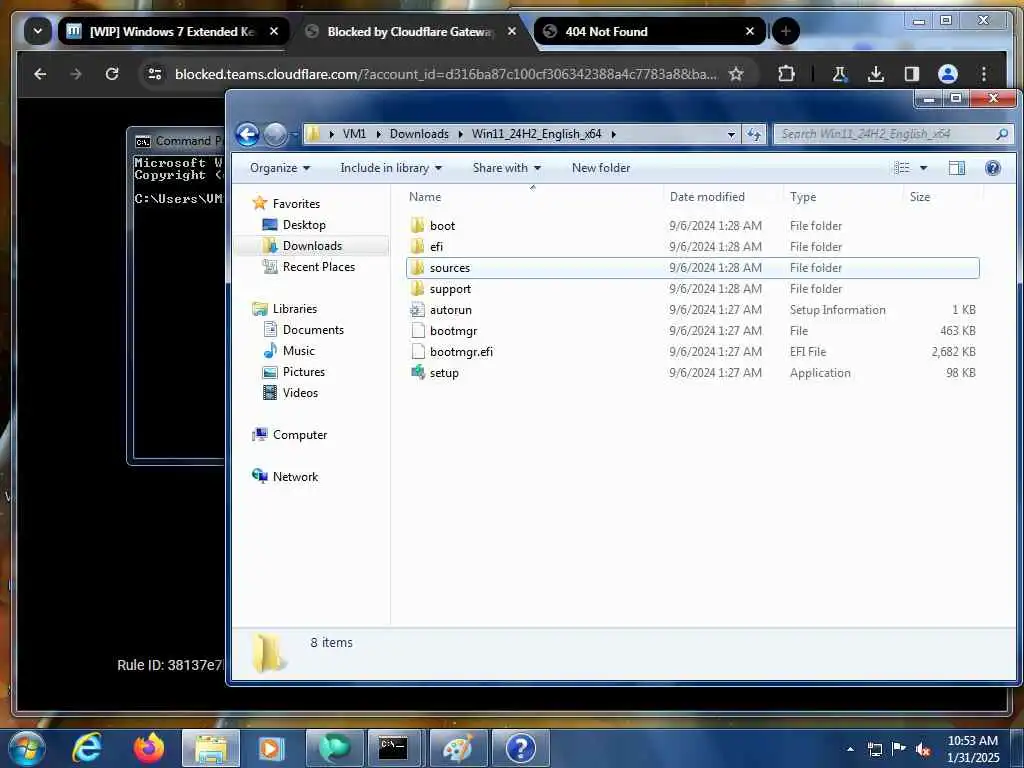Image resolution: width=1024 pixels, height=768 pixels.
Task: Open browser downloads icon
Action: [x=876, y=74]
